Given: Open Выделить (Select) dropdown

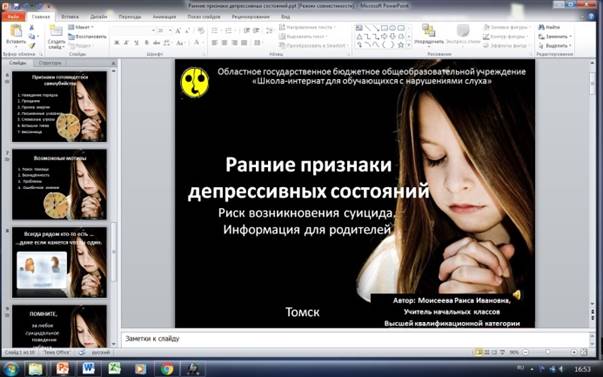Looking at the screenshot, I should point(555,46).
